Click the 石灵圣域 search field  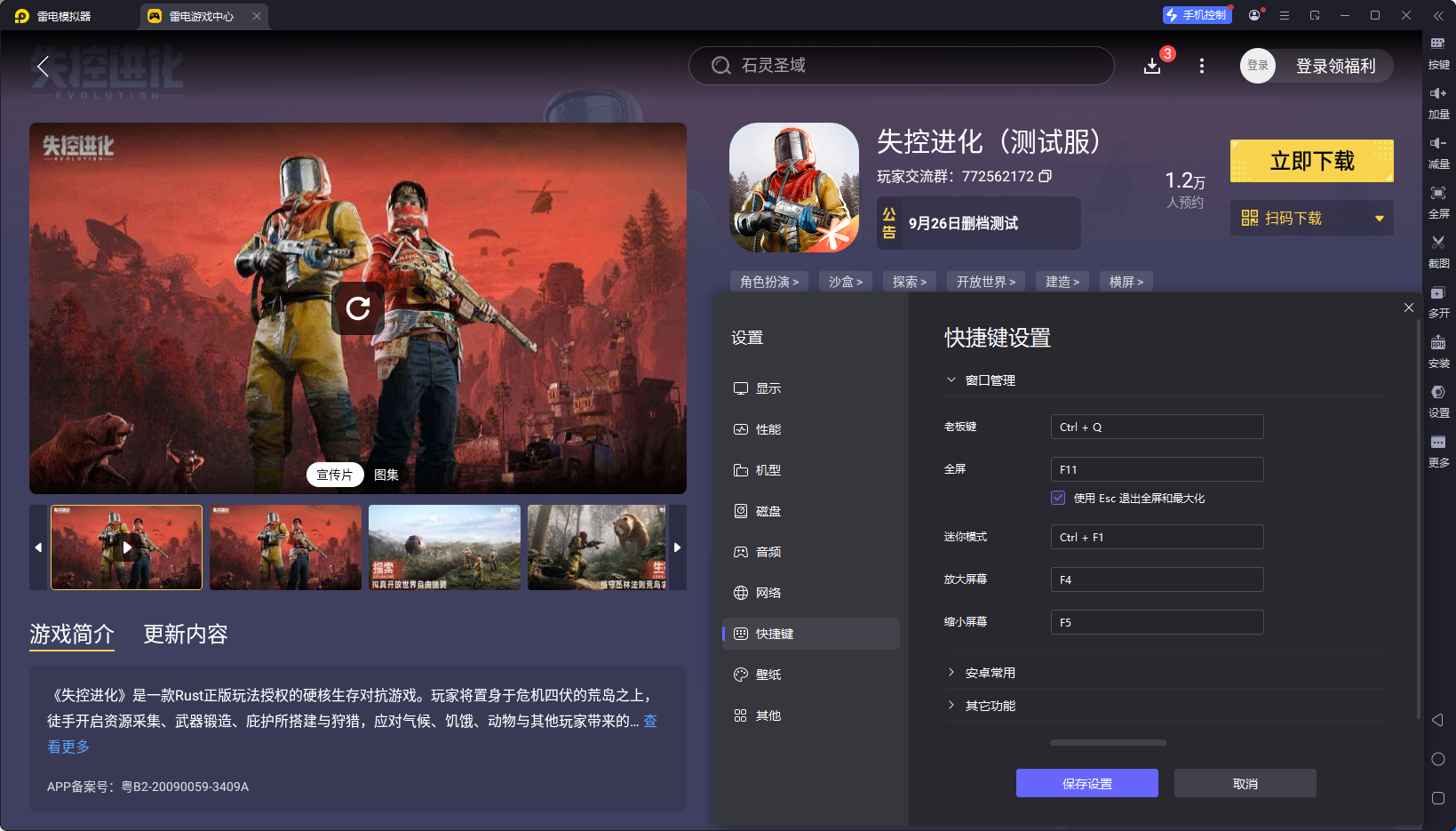coord(902,66)
